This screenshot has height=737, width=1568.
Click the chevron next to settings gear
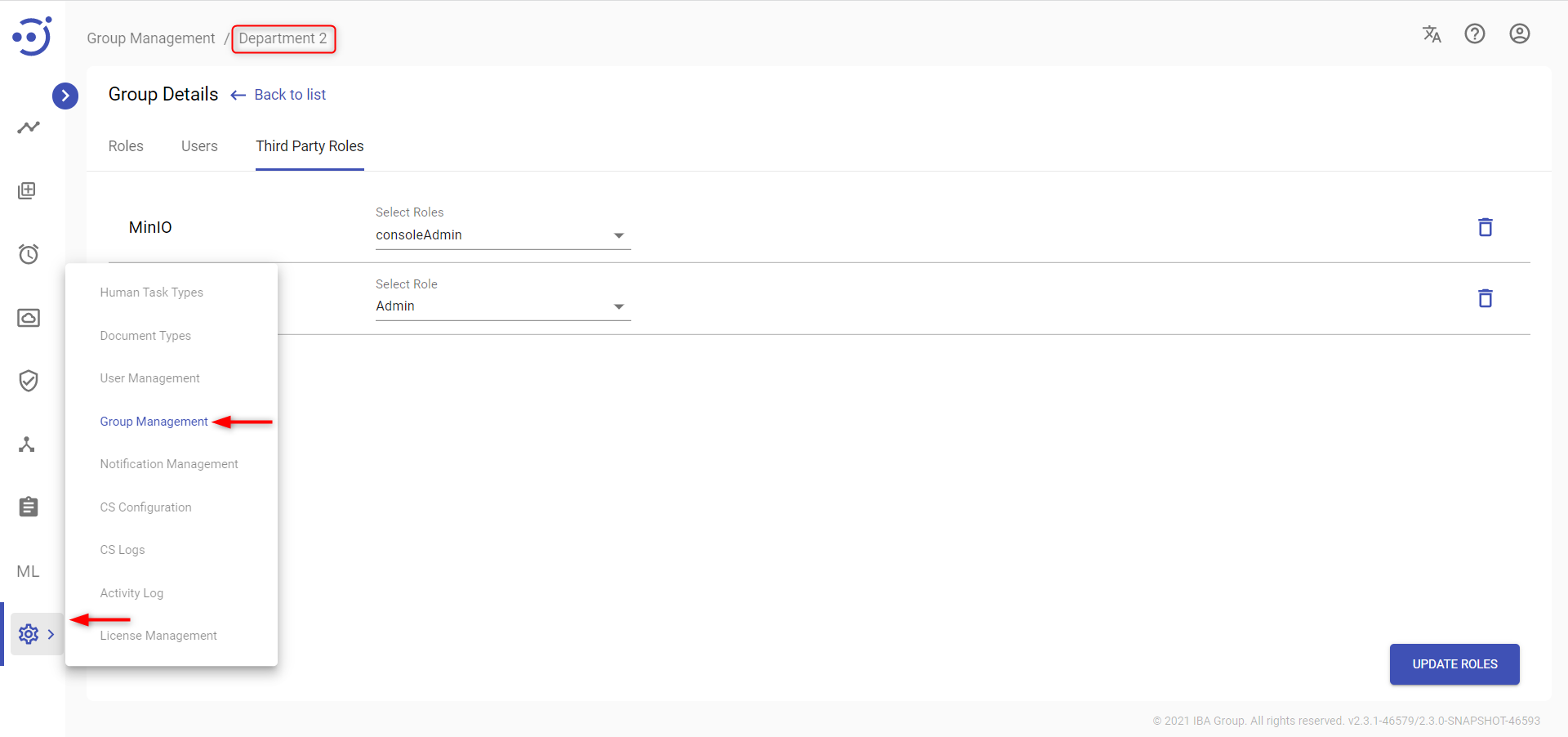[x=51, y=634]
